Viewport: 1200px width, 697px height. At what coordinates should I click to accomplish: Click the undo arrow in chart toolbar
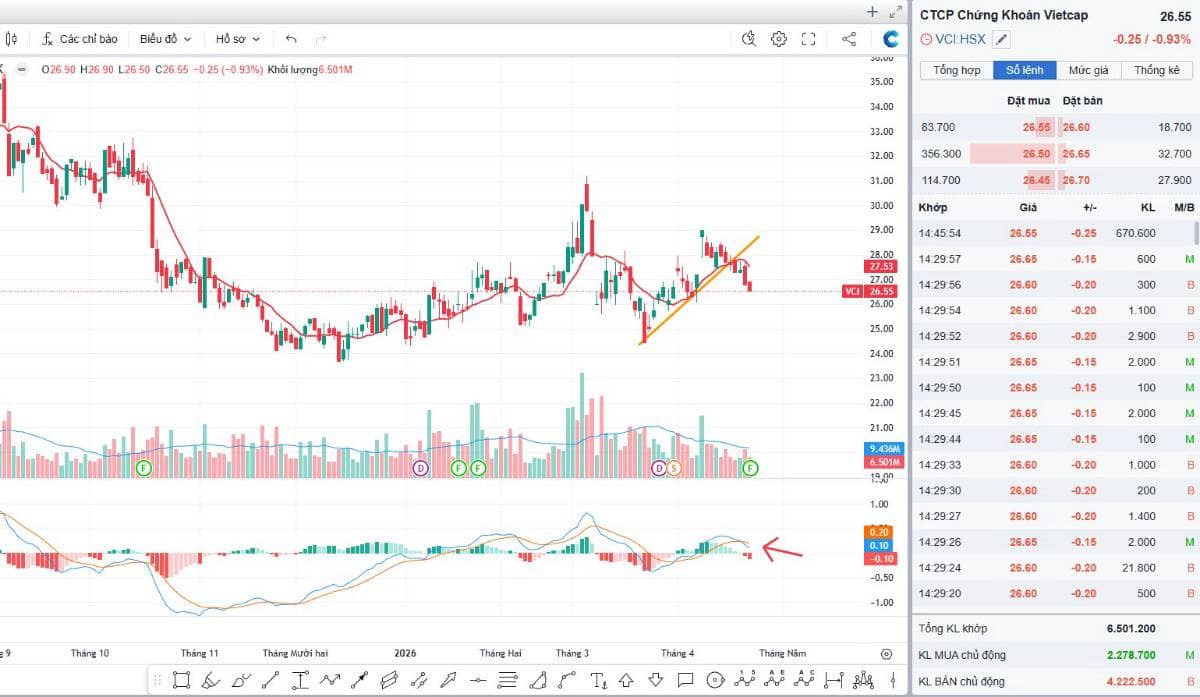[291, 39]
